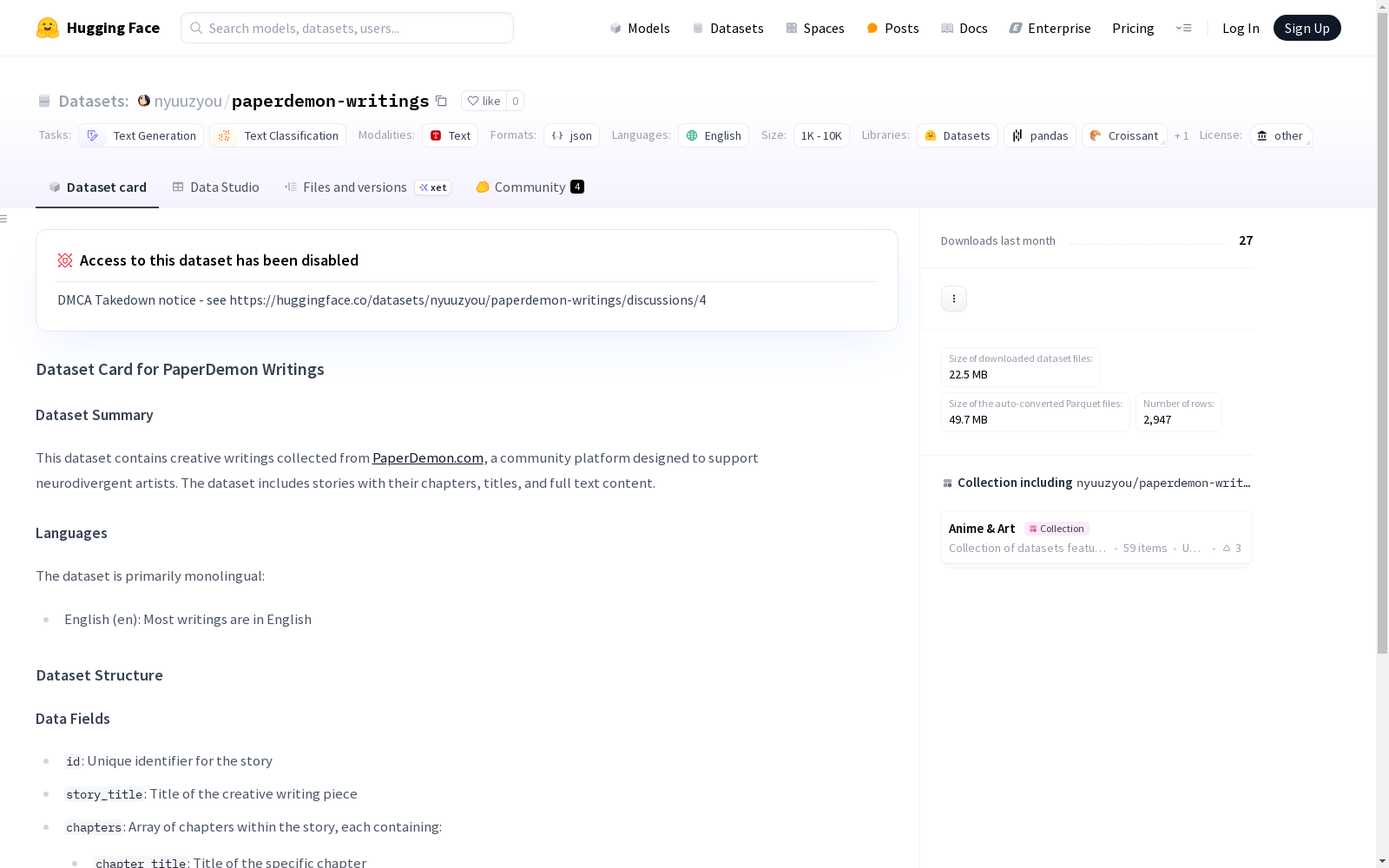Image resolution: width=1389 pixels, height=868 pixels.
Task: Click the story_title field name
Action: point(104,794)
